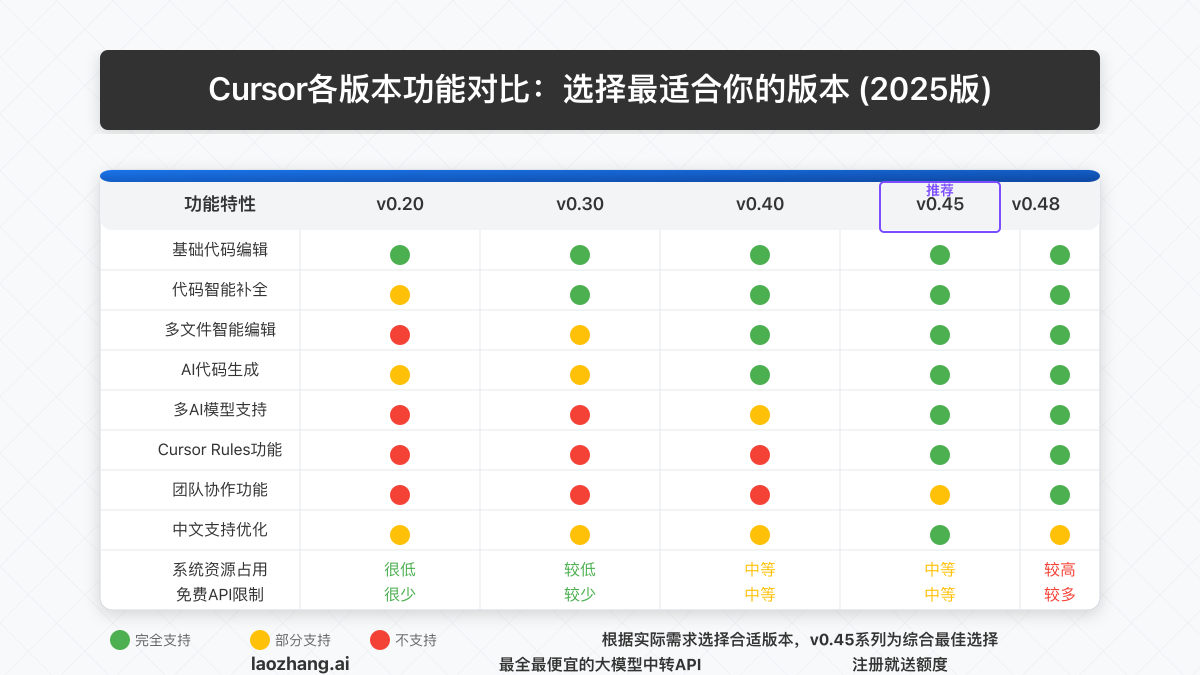Viewport: 1200px width, 675px height.
Task: Click 较低 resource value under v0.30
Action: [x=580, y=570]
